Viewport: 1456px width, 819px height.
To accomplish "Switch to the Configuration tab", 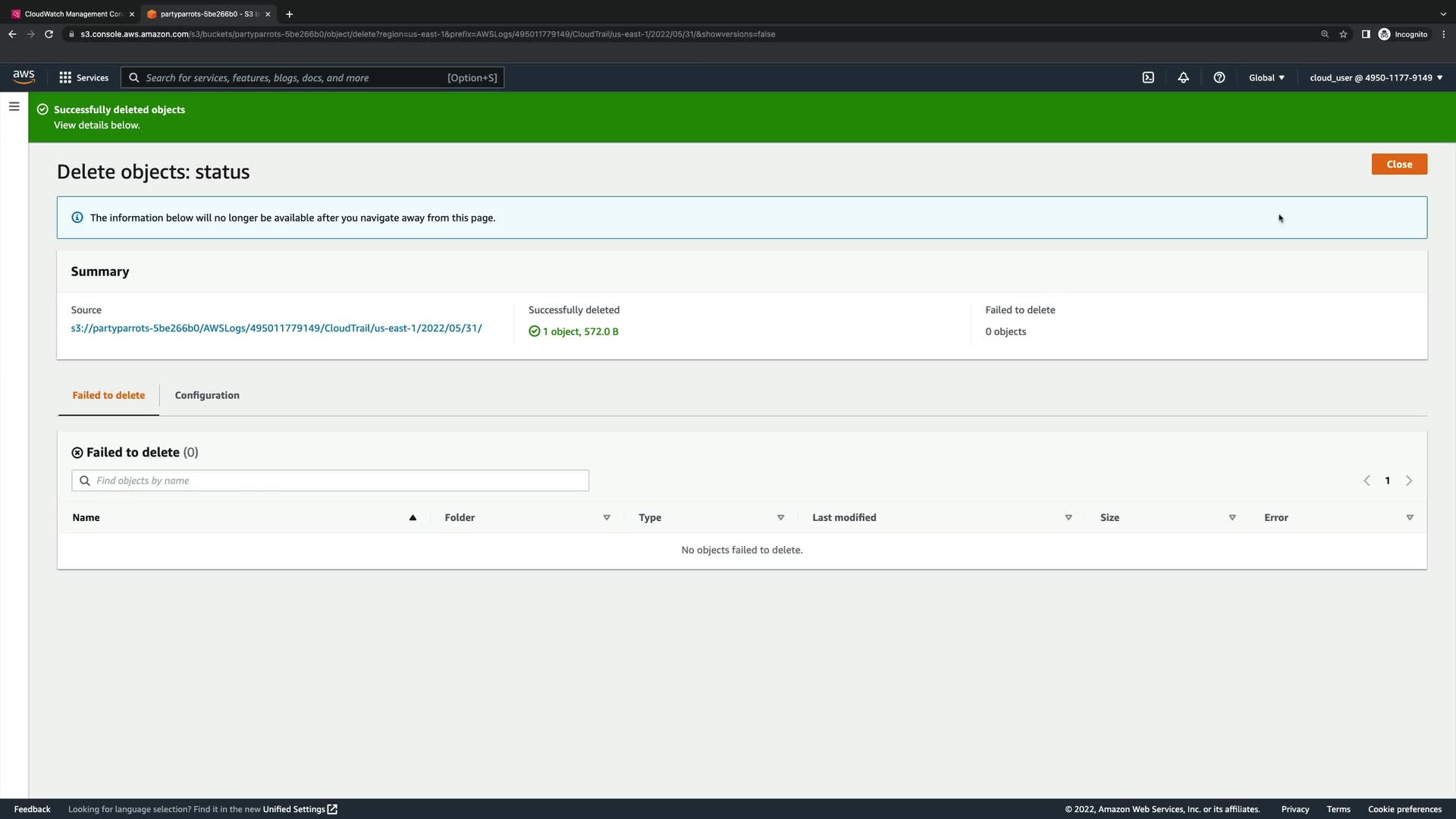I will tap(207, 395).
